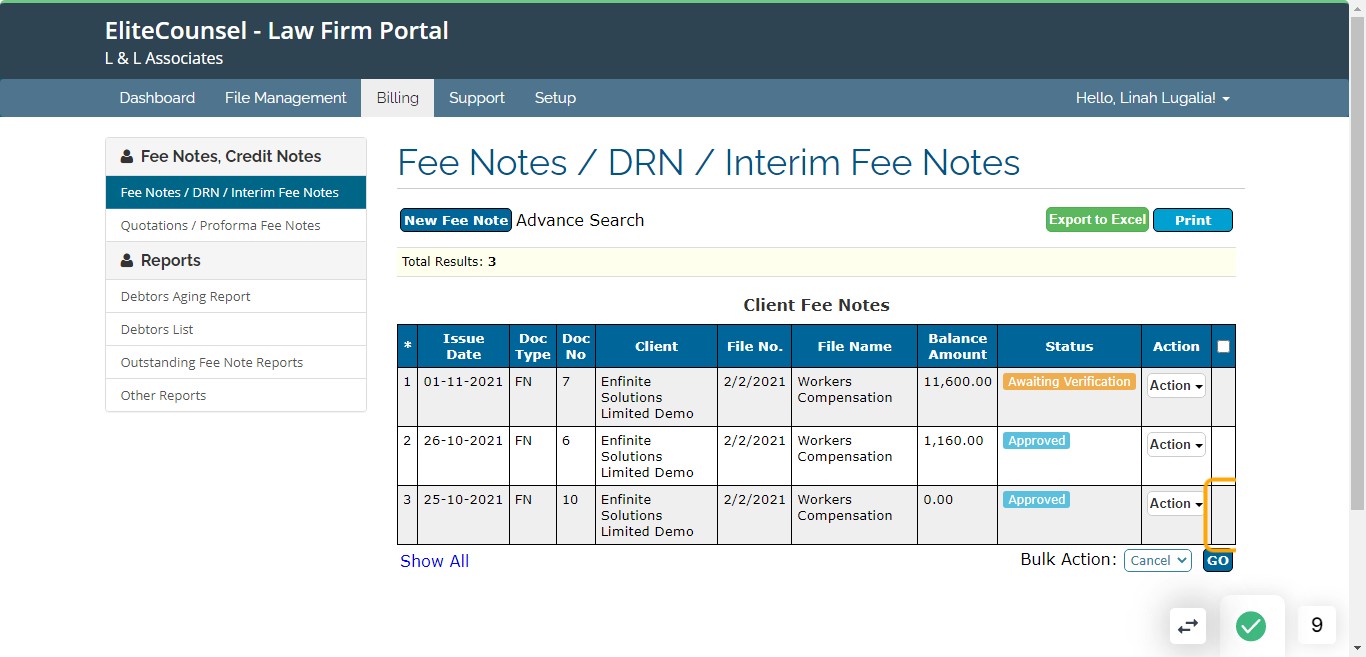
Task: Click balance amount 1,160.00
Action: click(954, 441)
